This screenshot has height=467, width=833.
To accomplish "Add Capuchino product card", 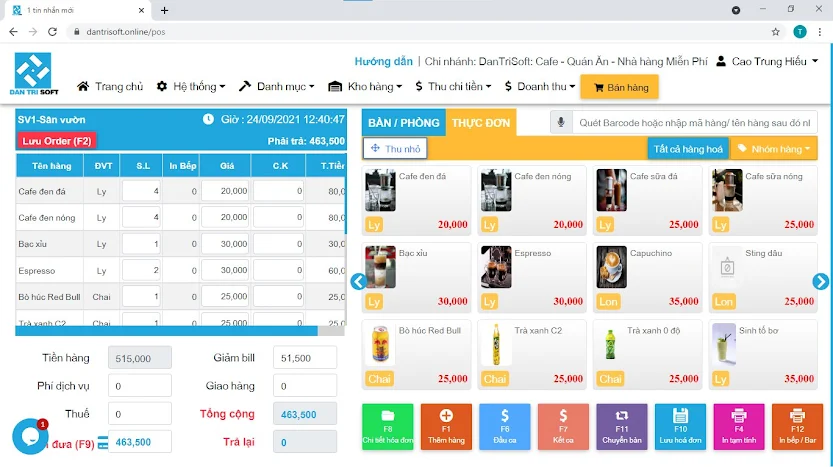I will point(647,277).
